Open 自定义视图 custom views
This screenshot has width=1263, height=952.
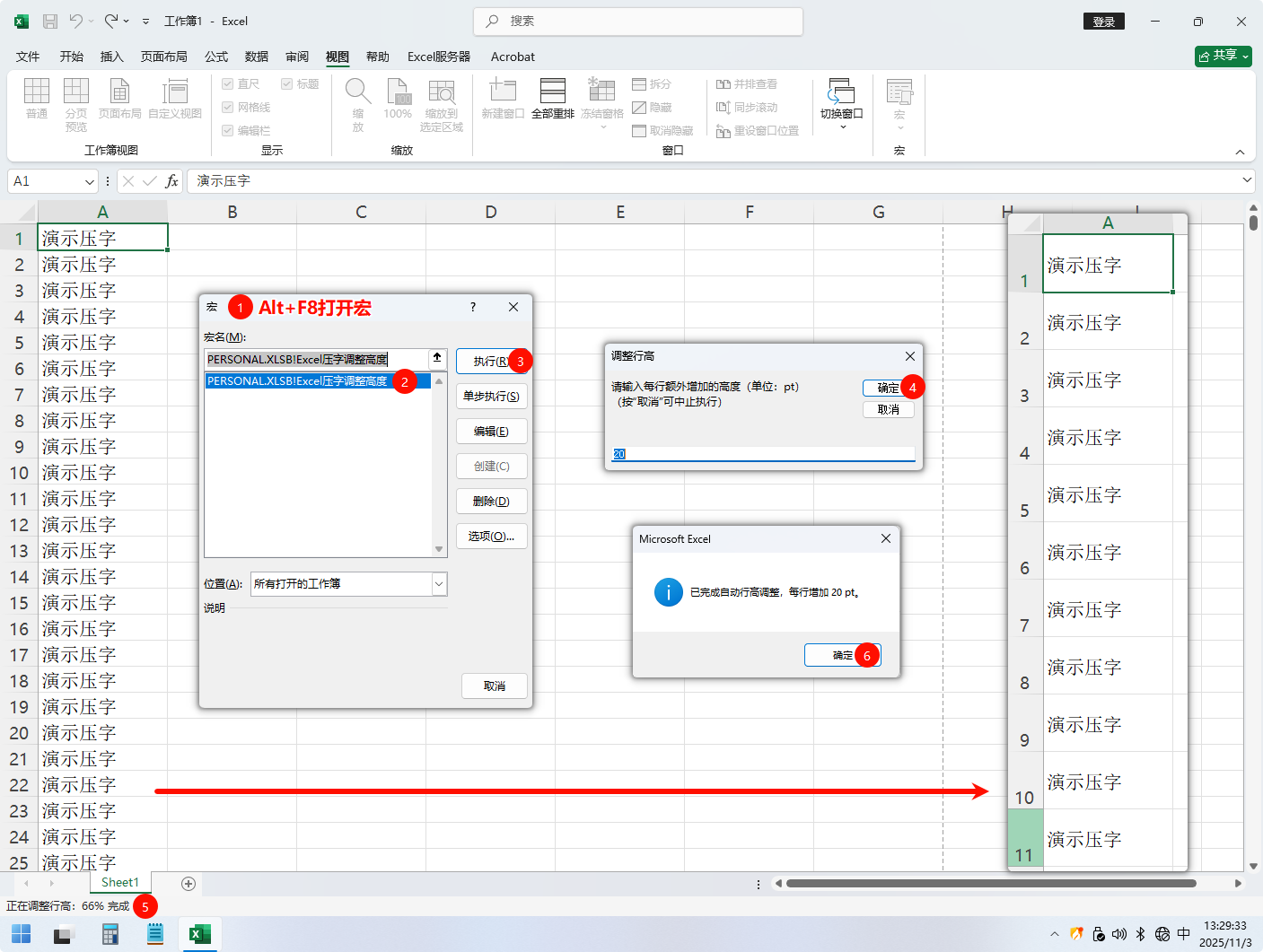(175, 98)
